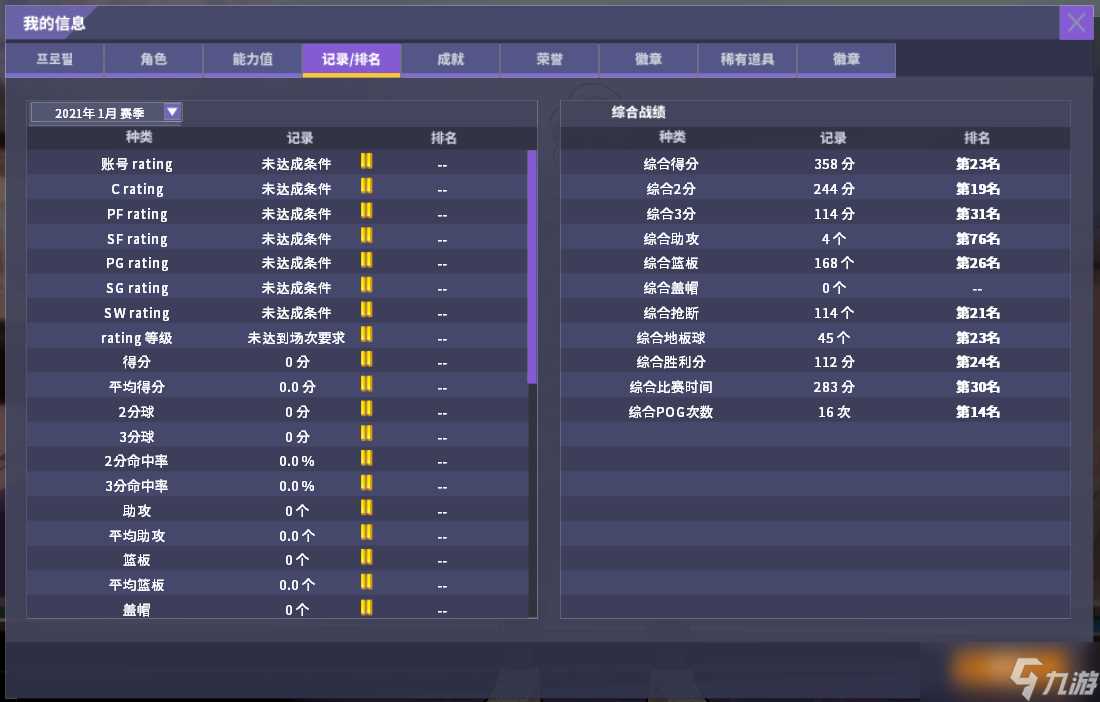Viewport: 1100px width, 702px height.
Task: Click the gold icon next to SG rating
Action: point(366,286)
